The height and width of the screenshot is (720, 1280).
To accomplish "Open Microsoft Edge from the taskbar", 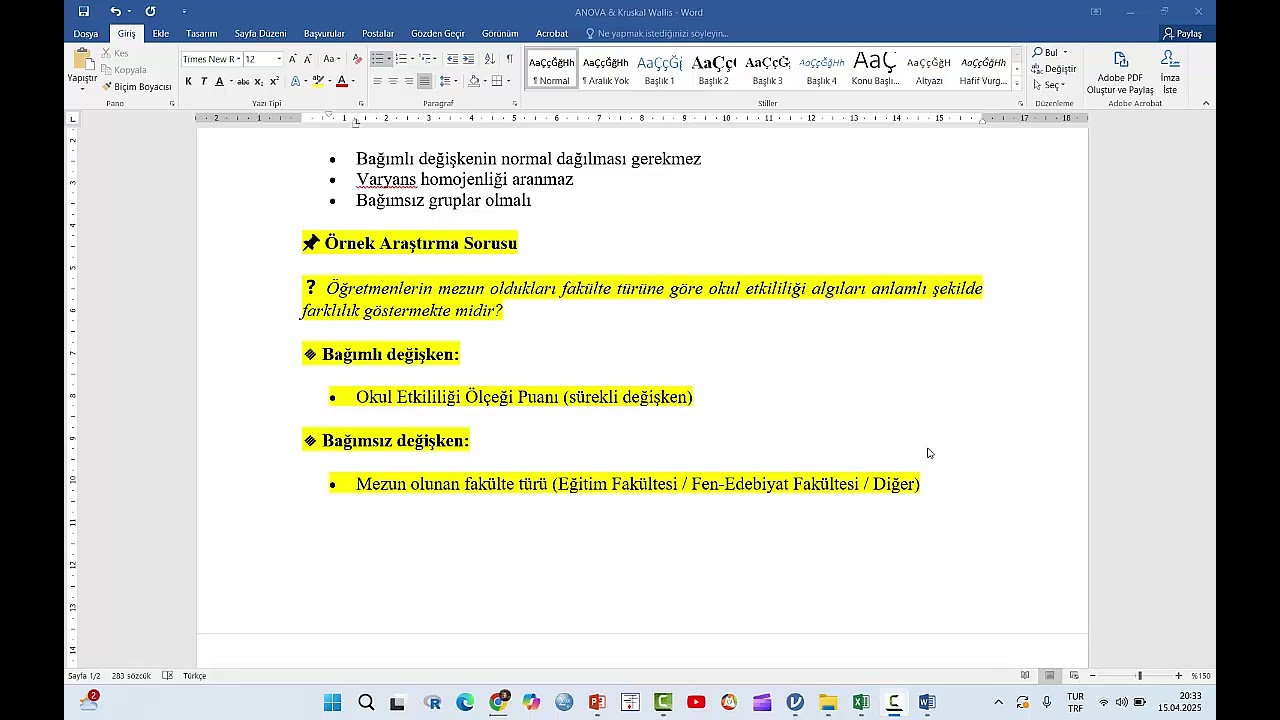I will tap(465, 703).
